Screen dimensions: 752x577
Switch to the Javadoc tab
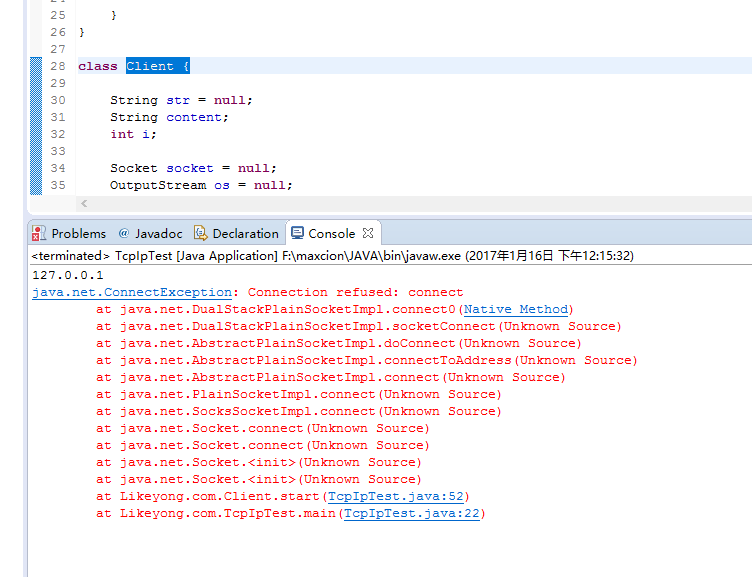[x=151, y=234]
